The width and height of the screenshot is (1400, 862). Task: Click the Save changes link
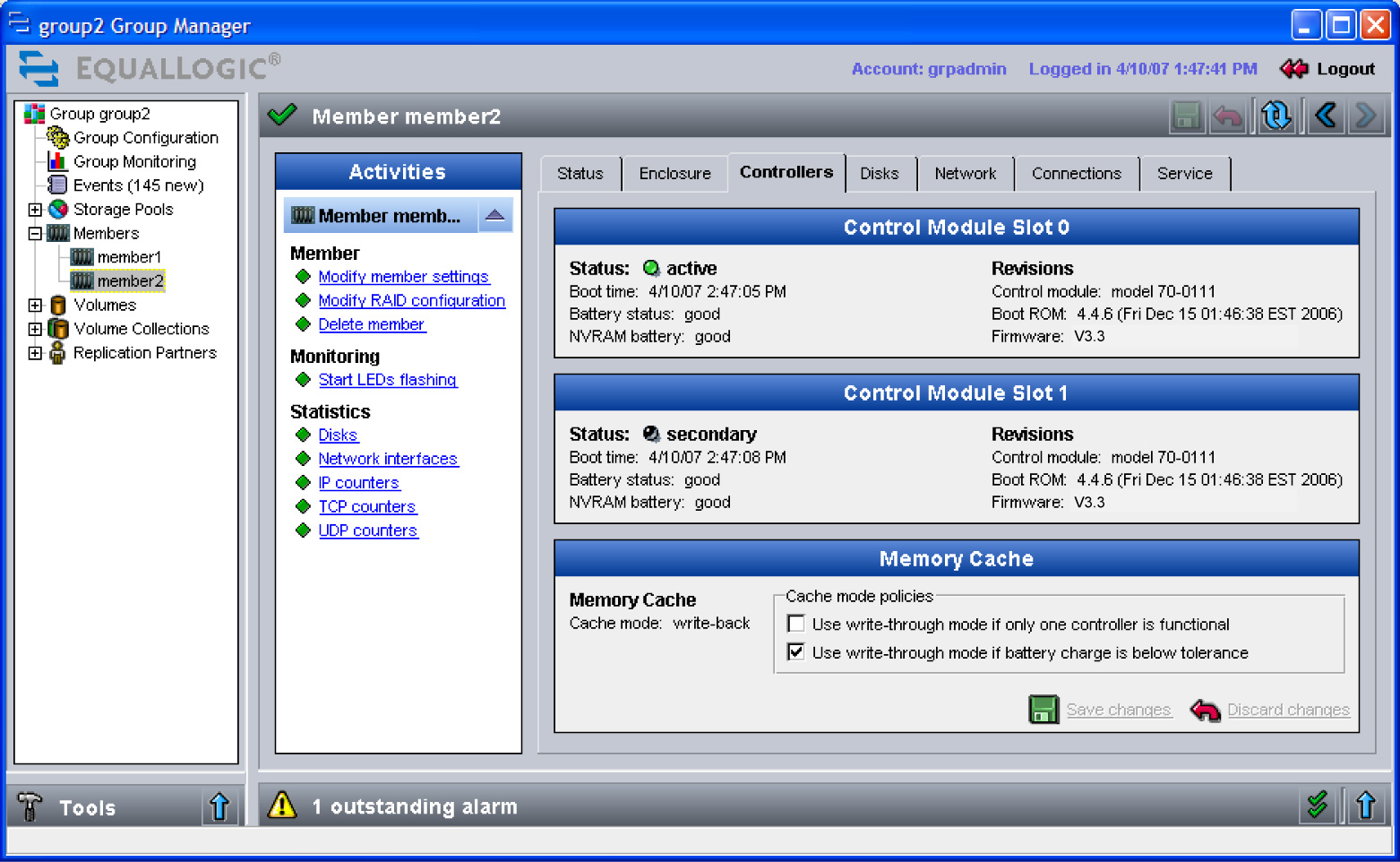pos(1119,710)
